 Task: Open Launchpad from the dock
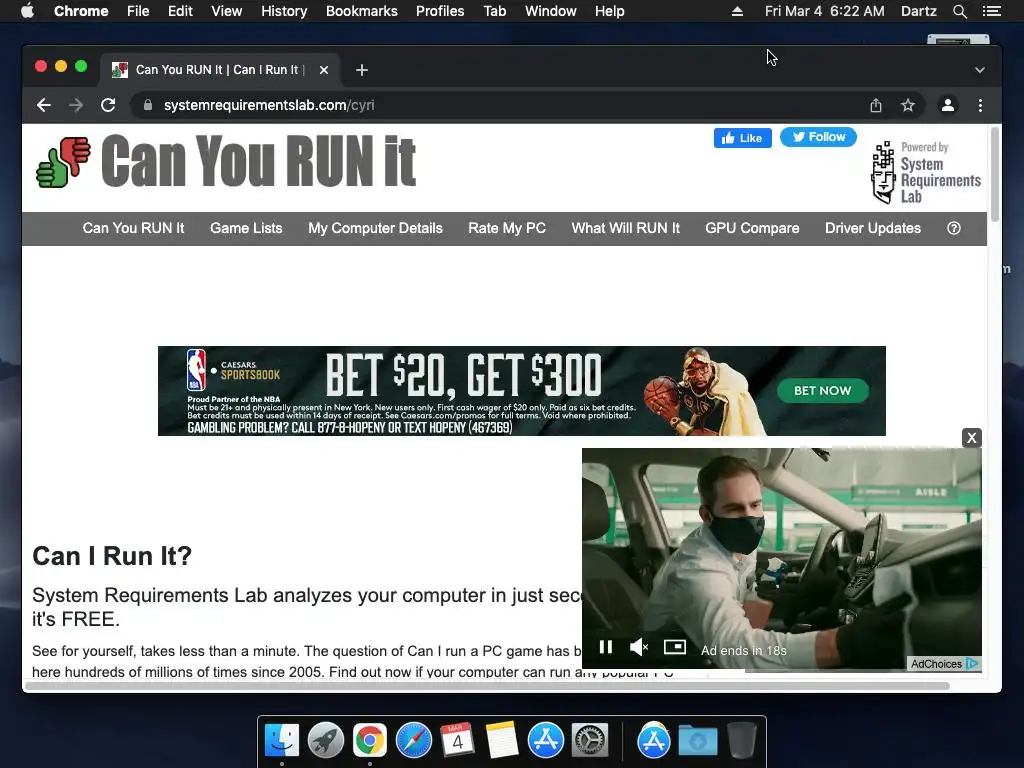click(326, 740)
